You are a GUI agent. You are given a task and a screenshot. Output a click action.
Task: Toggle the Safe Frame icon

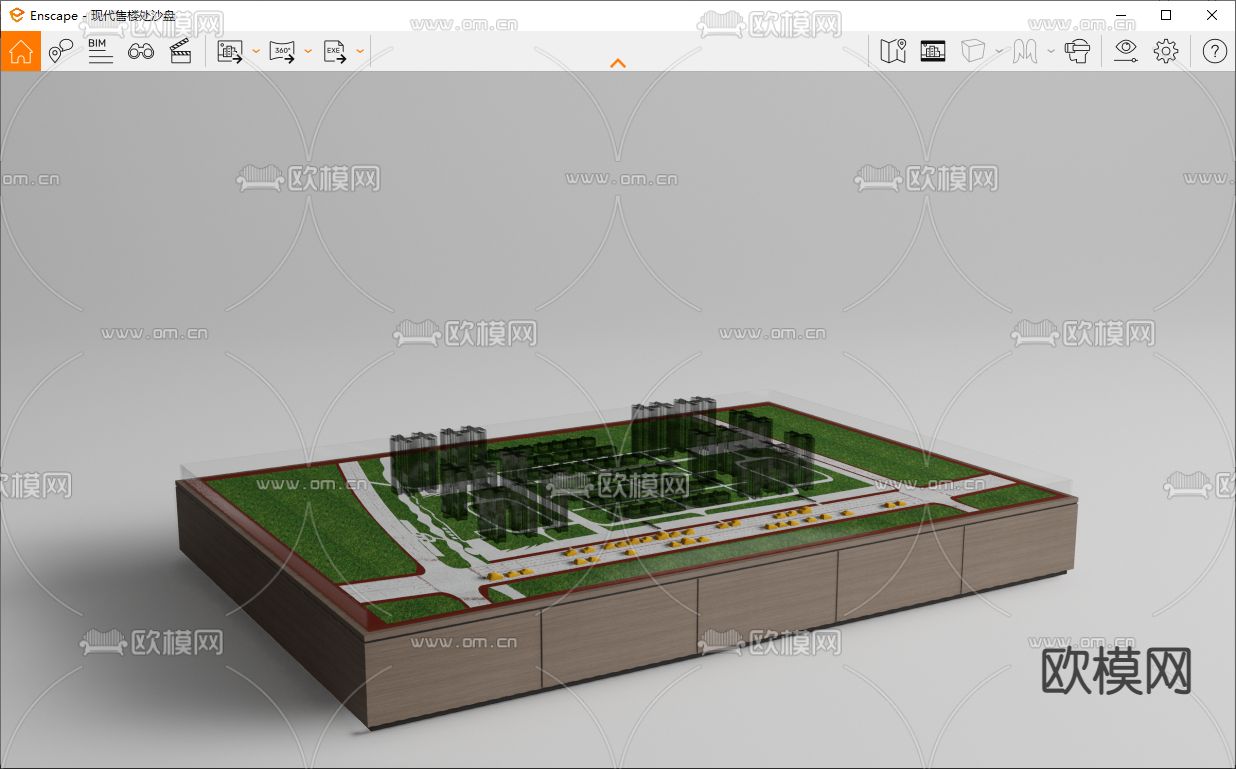[x=933, y=51]
